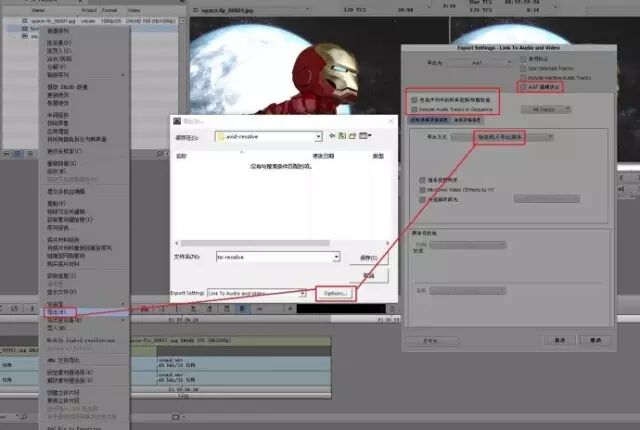Image resolution: width=640 pixels, height=430 pixels.
Task: Click the up one level folder icon
Action: click(342, 136)
